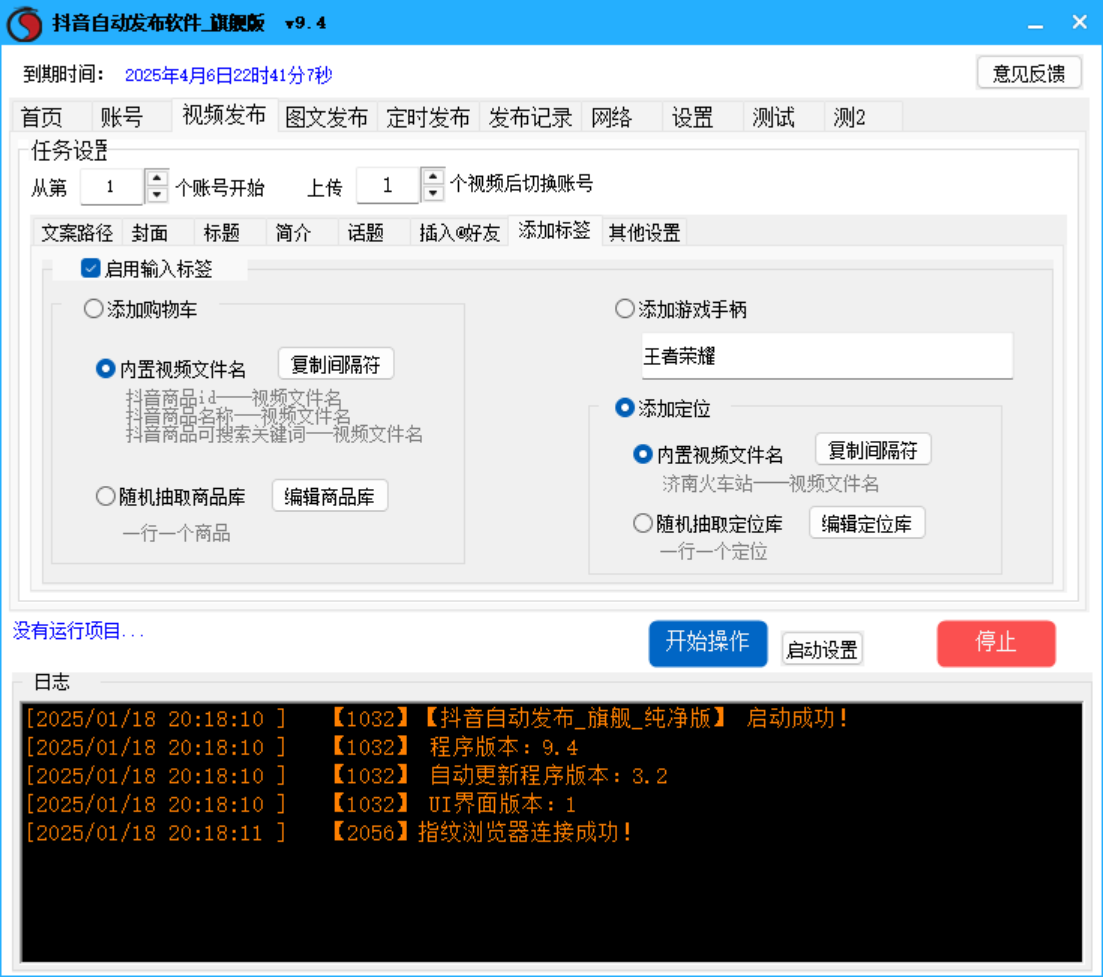Click the hint text 一行一个商品
Viewport: 1103px width, 977px height.
click(177, 533)
